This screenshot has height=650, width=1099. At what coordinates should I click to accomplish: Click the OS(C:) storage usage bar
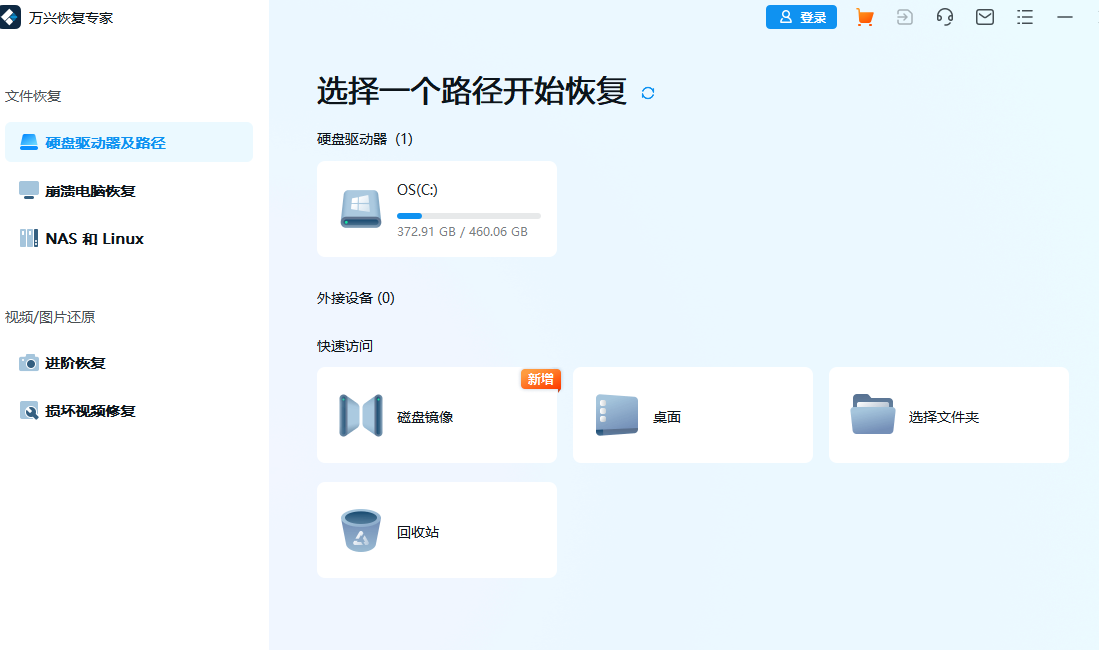click(468, 215)
